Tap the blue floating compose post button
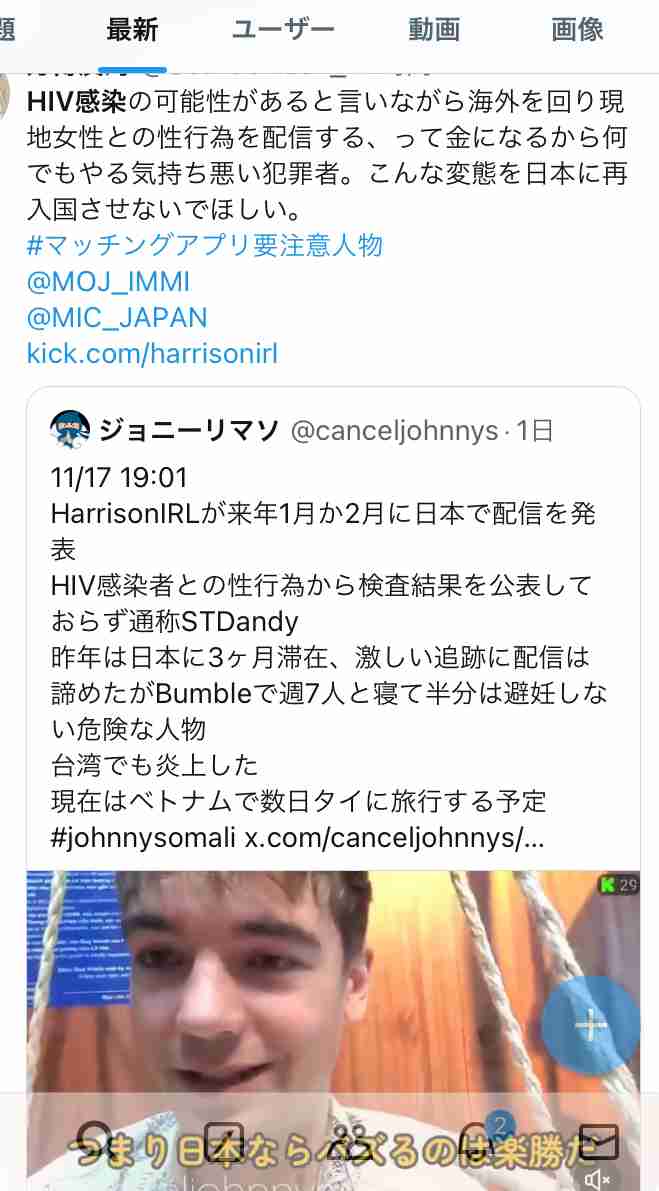659x1191 pixels. click(x=591, y=1025)
